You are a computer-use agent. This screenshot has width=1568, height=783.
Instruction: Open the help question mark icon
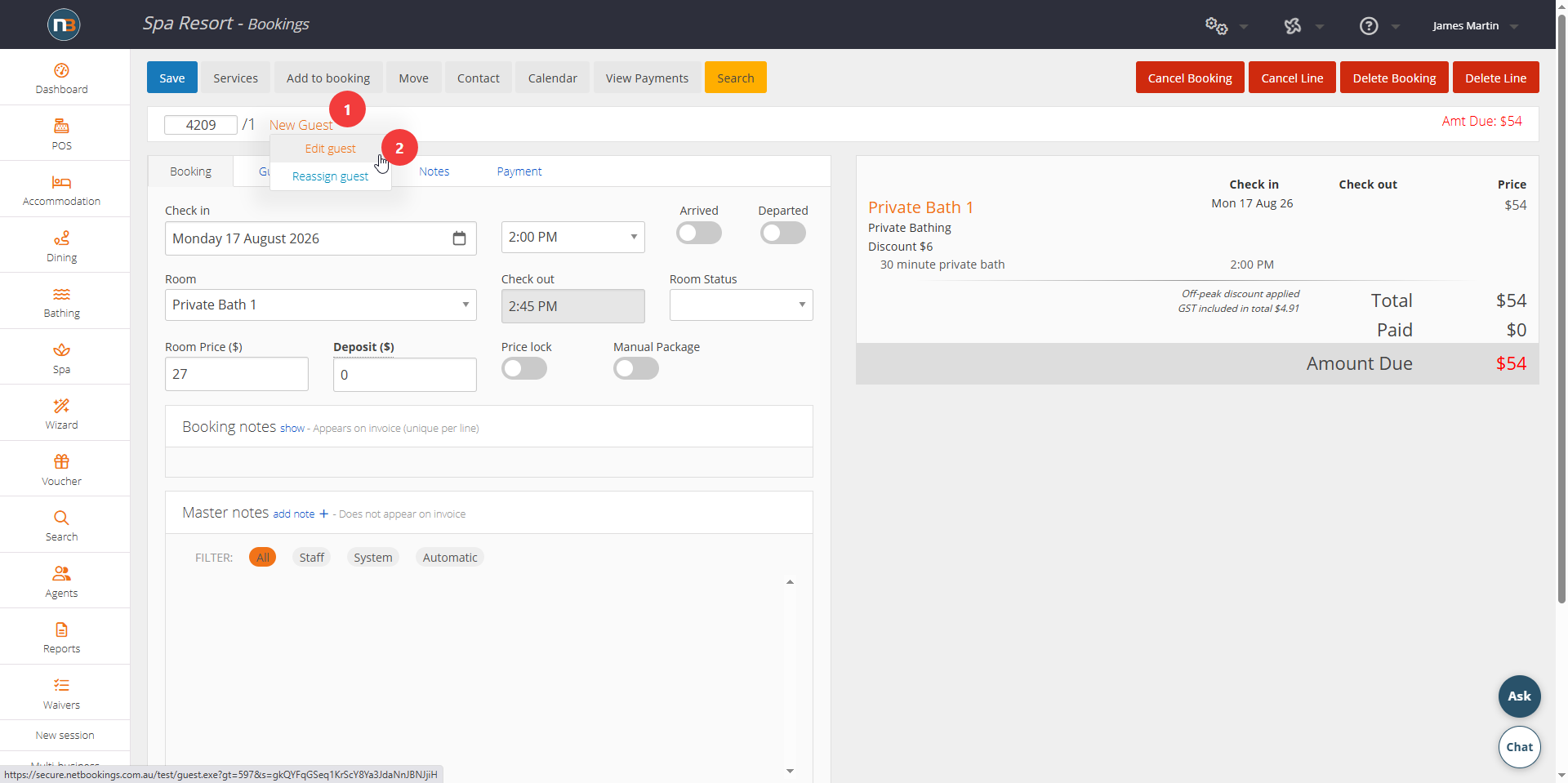point(1369,26)
